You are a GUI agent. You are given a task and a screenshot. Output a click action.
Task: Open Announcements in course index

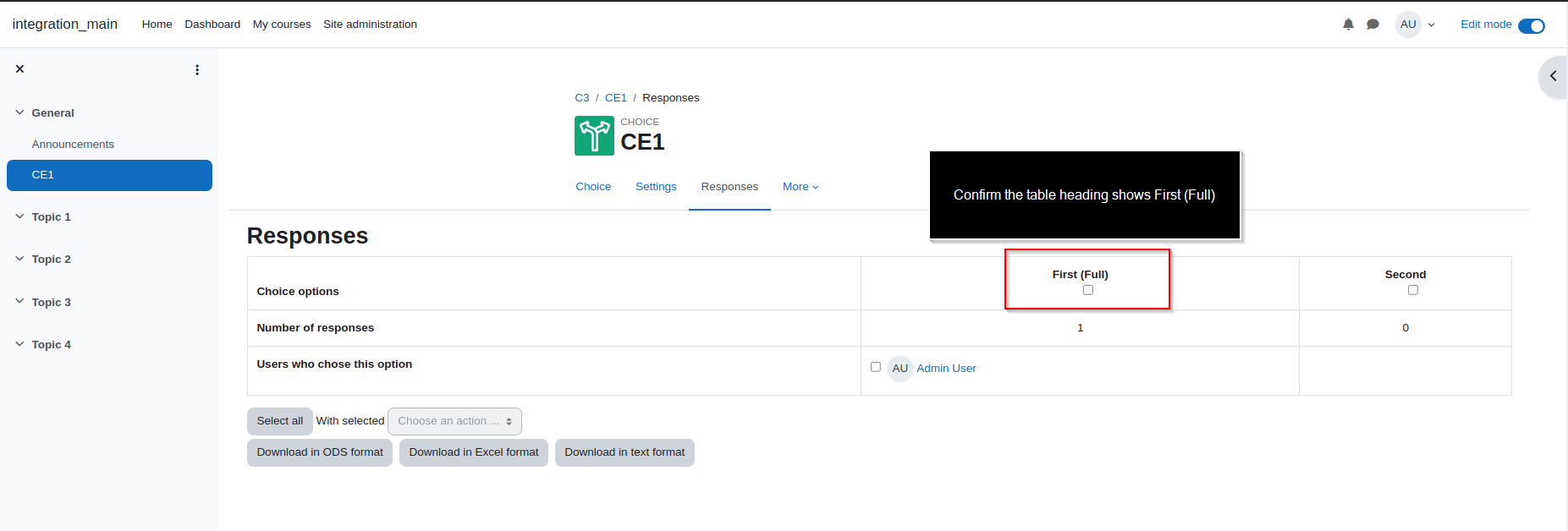coord(73,145)
